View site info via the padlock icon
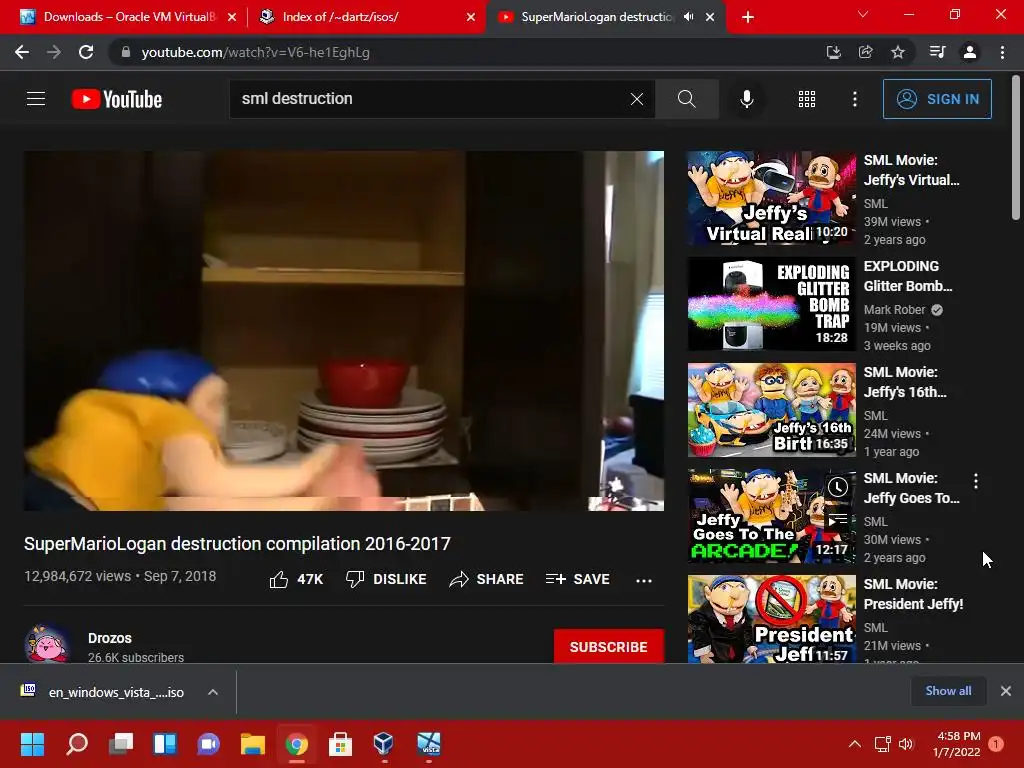Viewport: 1024px width, 768px height. pos(126,52)
